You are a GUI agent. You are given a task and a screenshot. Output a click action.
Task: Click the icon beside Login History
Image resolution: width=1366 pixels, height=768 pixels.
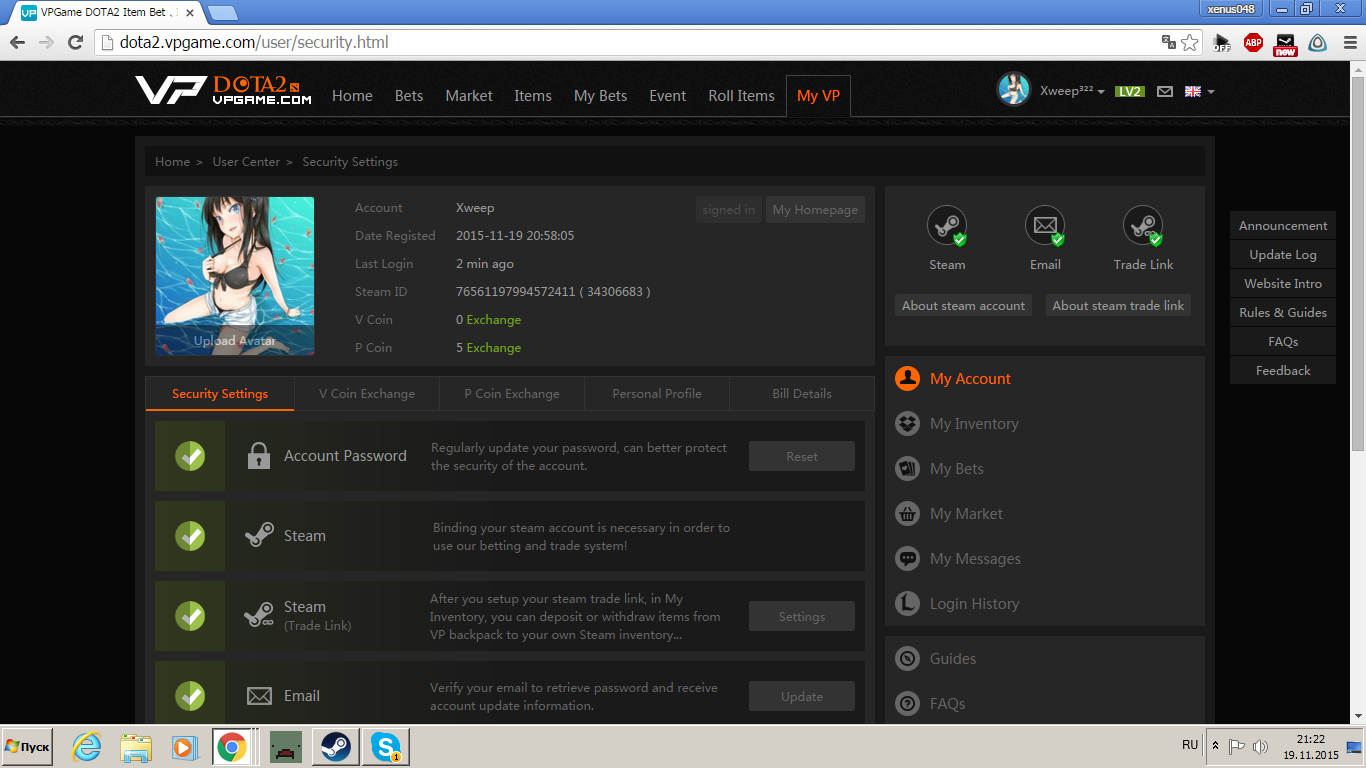tap(907, 604)
